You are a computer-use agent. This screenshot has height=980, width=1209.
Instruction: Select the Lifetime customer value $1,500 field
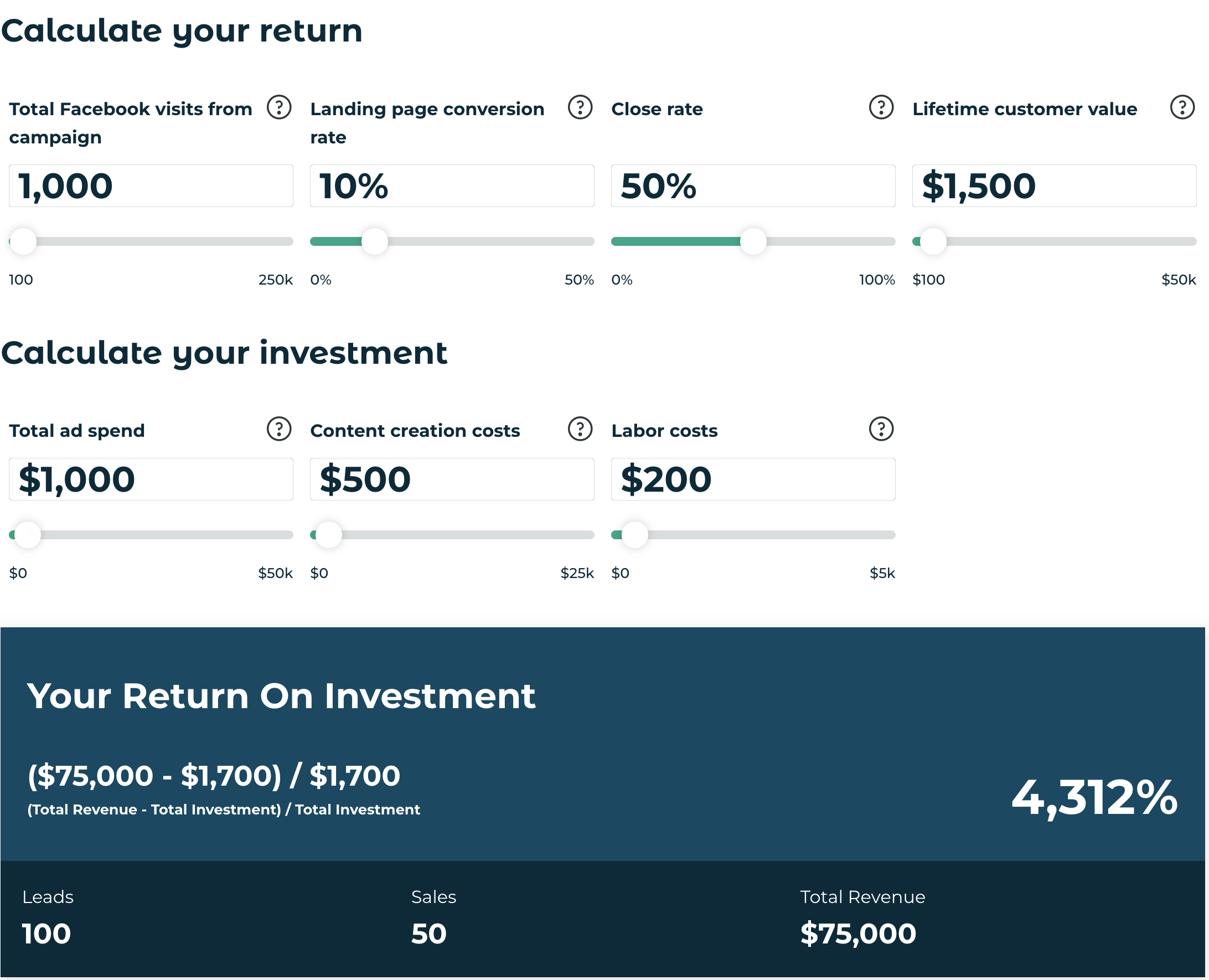pos(1055,186)
